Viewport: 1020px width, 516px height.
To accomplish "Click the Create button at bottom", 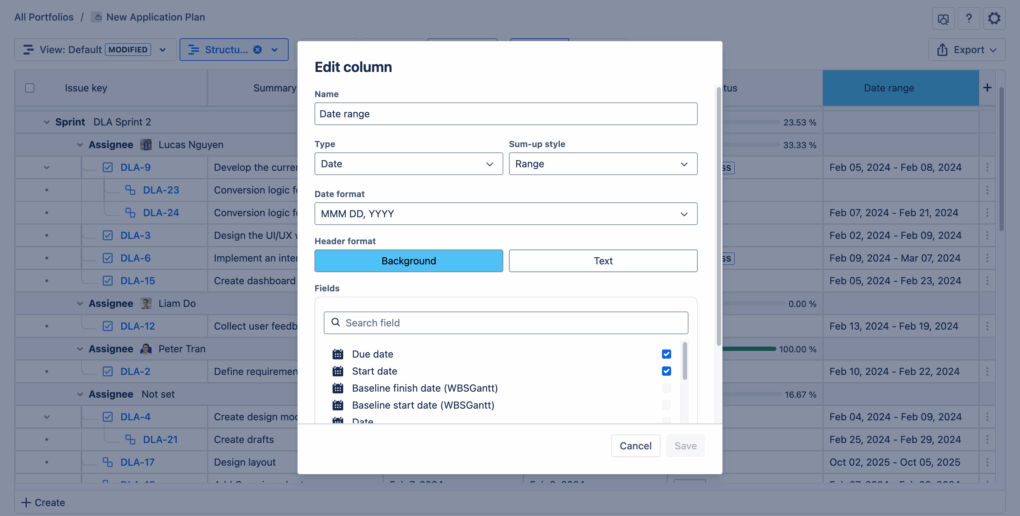I will 43,502.
